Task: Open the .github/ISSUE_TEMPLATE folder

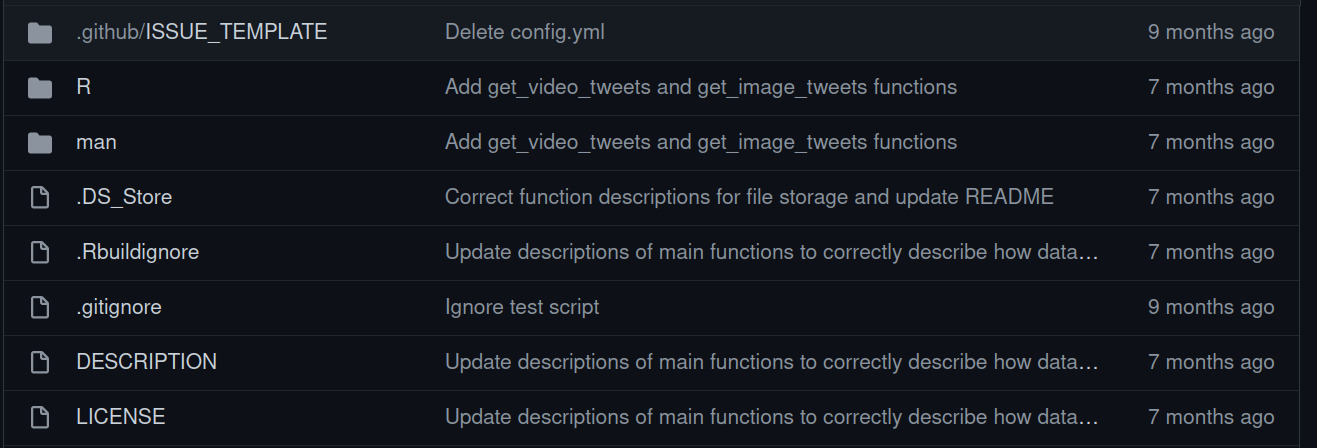Action: pyautogui.click(x=202, y=32)
